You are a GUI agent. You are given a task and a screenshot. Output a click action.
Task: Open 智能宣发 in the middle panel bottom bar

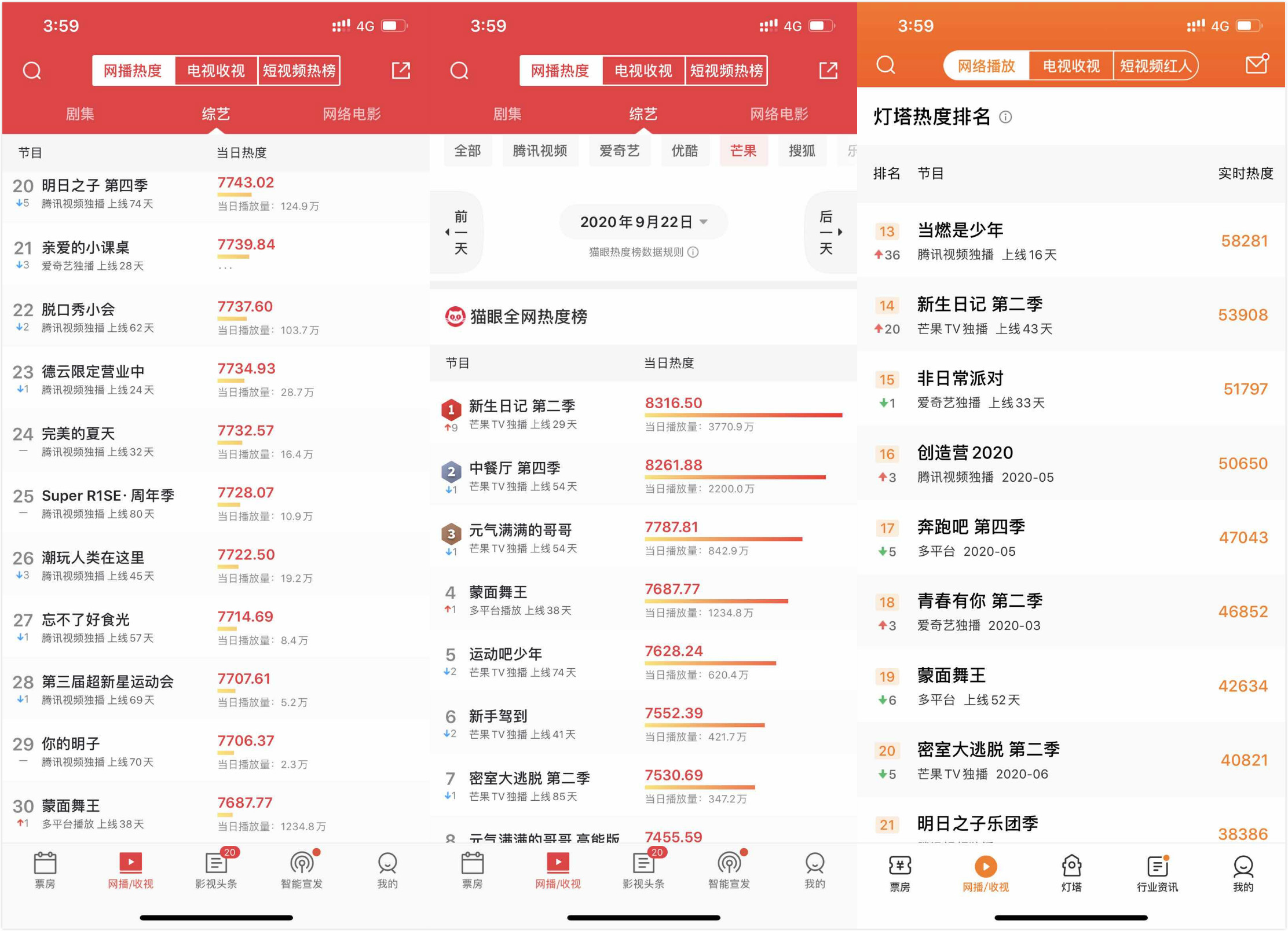click(729, 870)
